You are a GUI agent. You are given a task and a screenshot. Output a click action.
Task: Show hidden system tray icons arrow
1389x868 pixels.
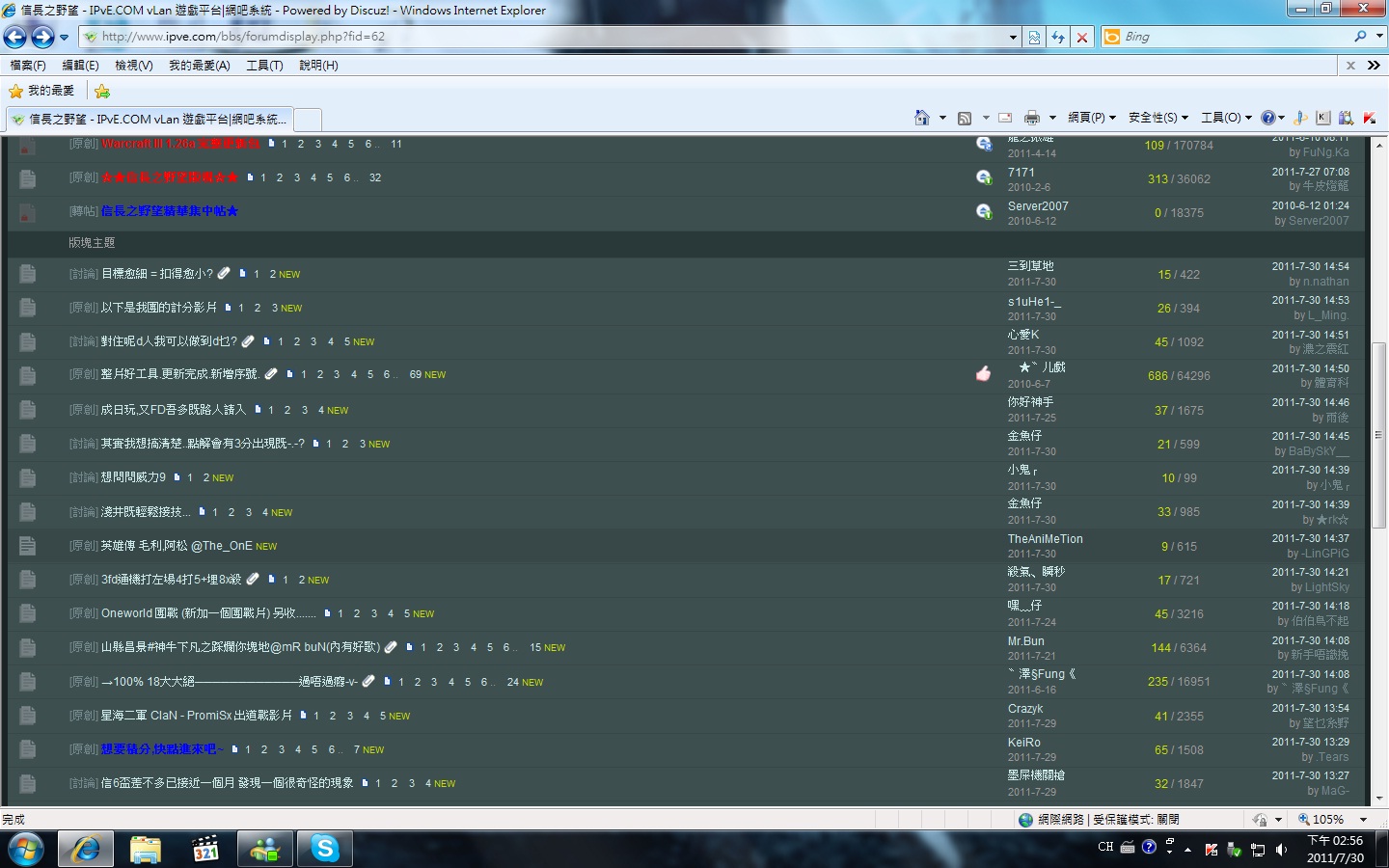coord(1187,850)
